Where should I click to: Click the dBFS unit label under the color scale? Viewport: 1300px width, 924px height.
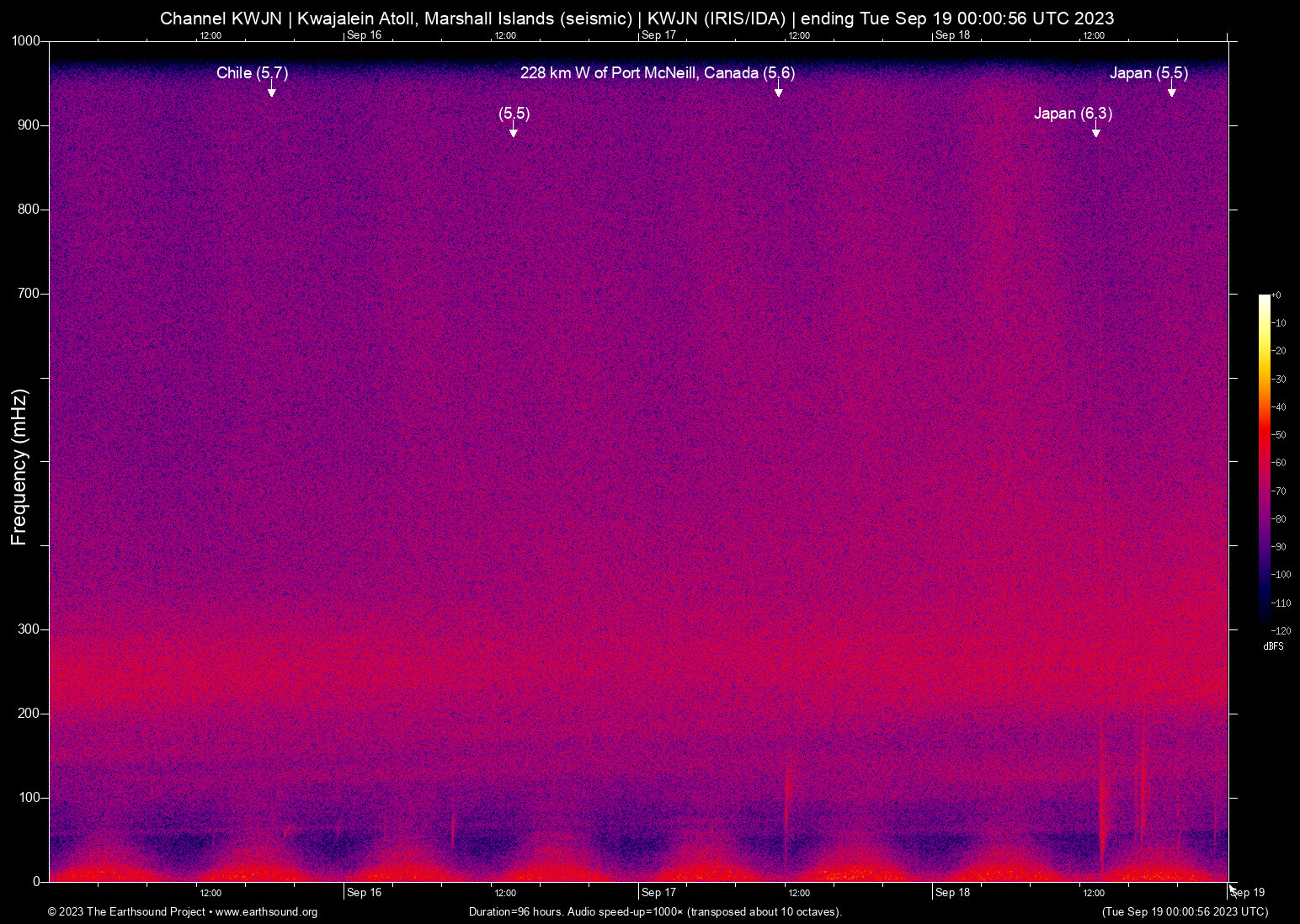point(1273,647)
